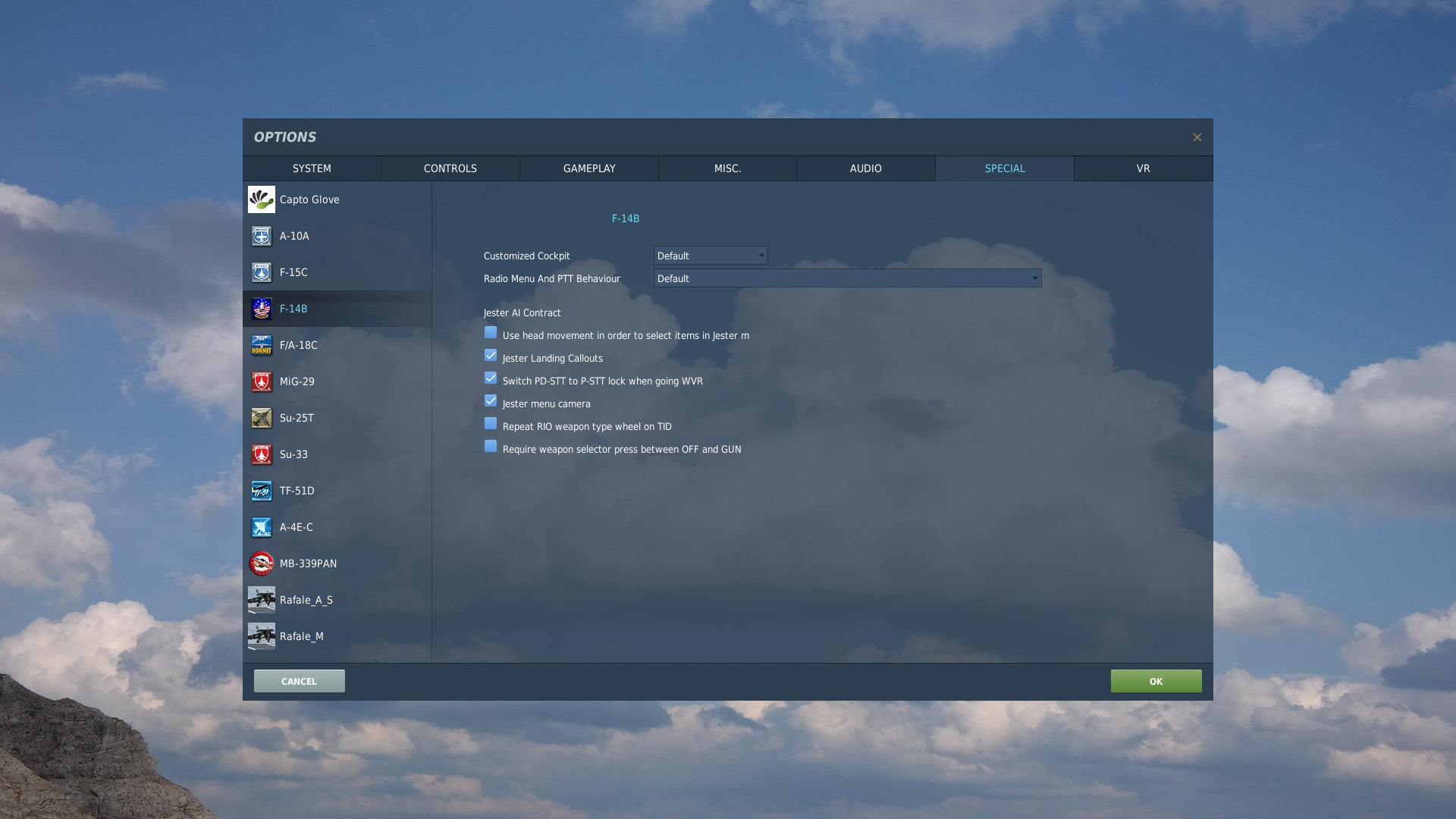The width and height of the screenshot is (1456, 819).
Task: Open the CONTROLS tab
Action: click(450, 168)
